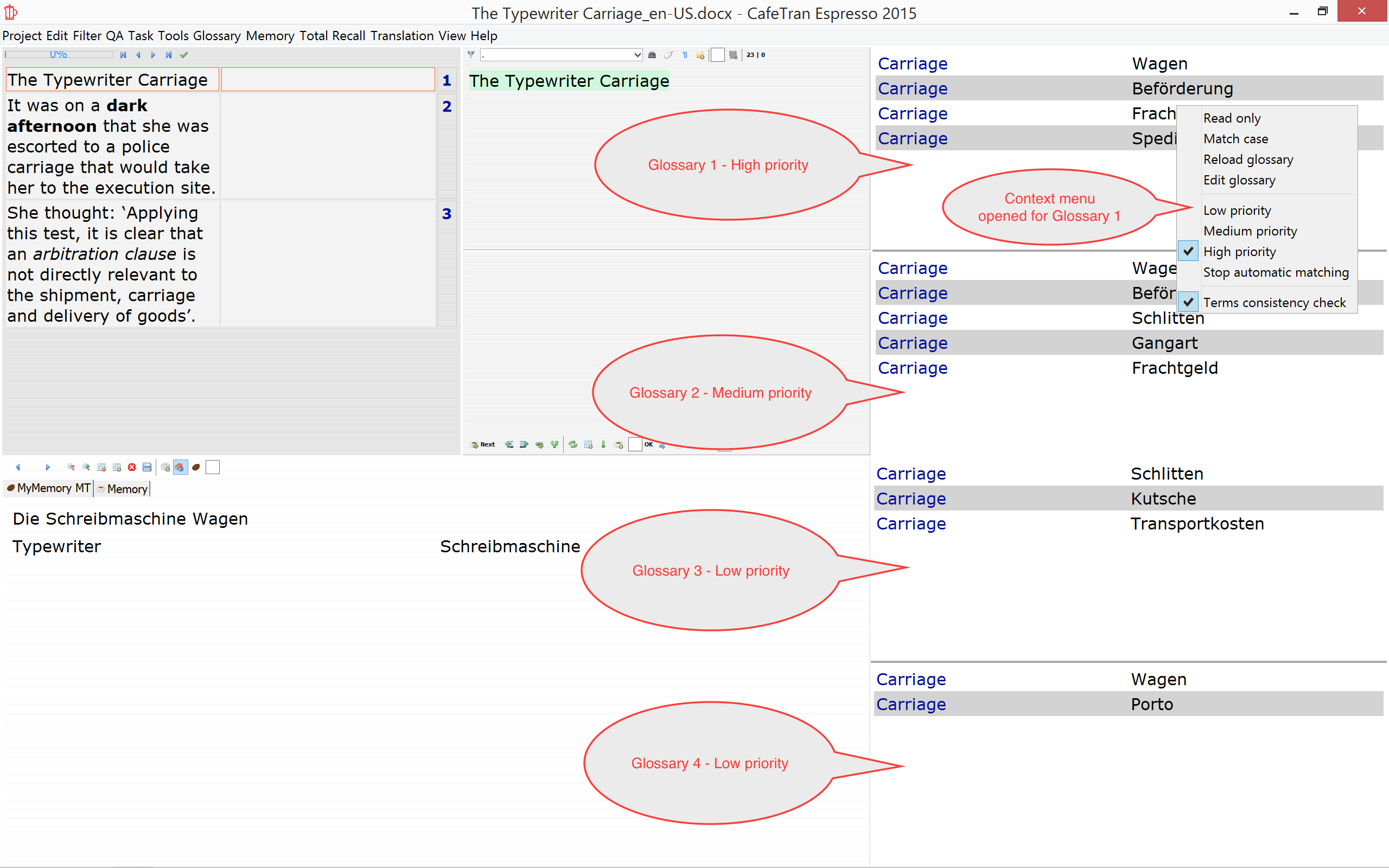This screenshot has height=868, width=1389.
Task: Switch to the MyMemory MT tab
Action: (49, 488)
